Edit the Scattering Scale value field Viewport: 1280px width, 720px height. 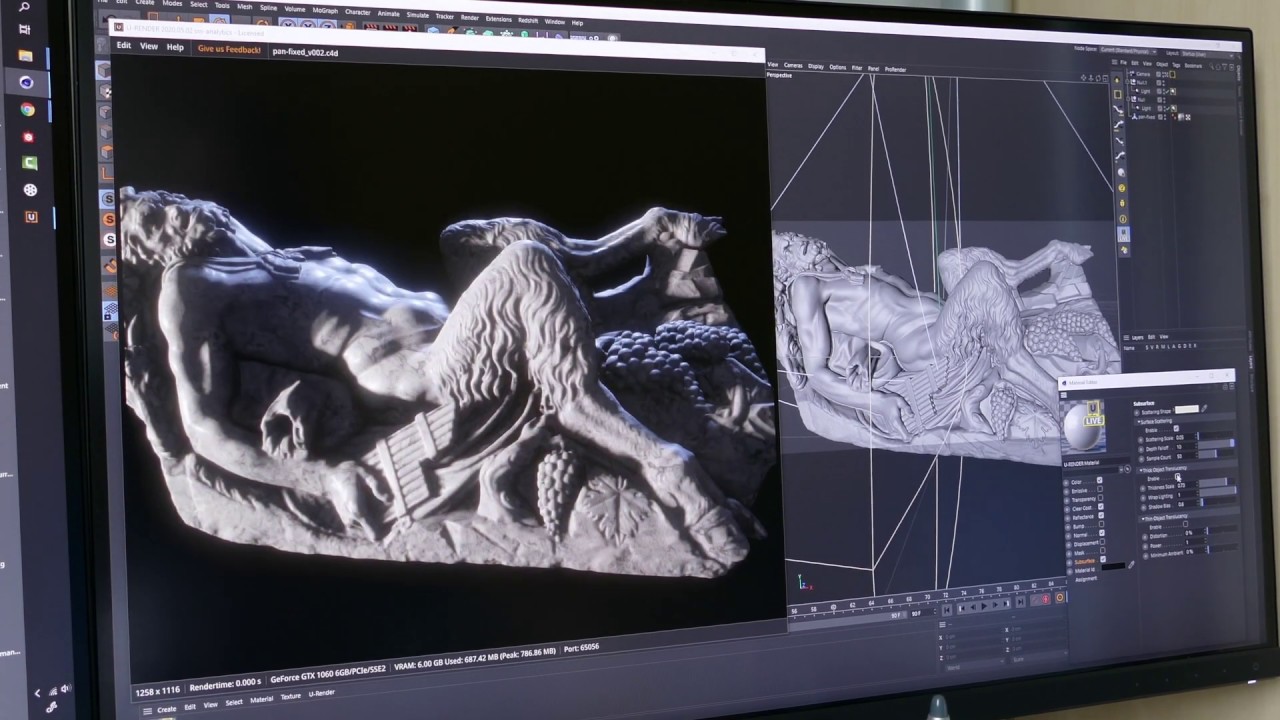[1185, 437]
